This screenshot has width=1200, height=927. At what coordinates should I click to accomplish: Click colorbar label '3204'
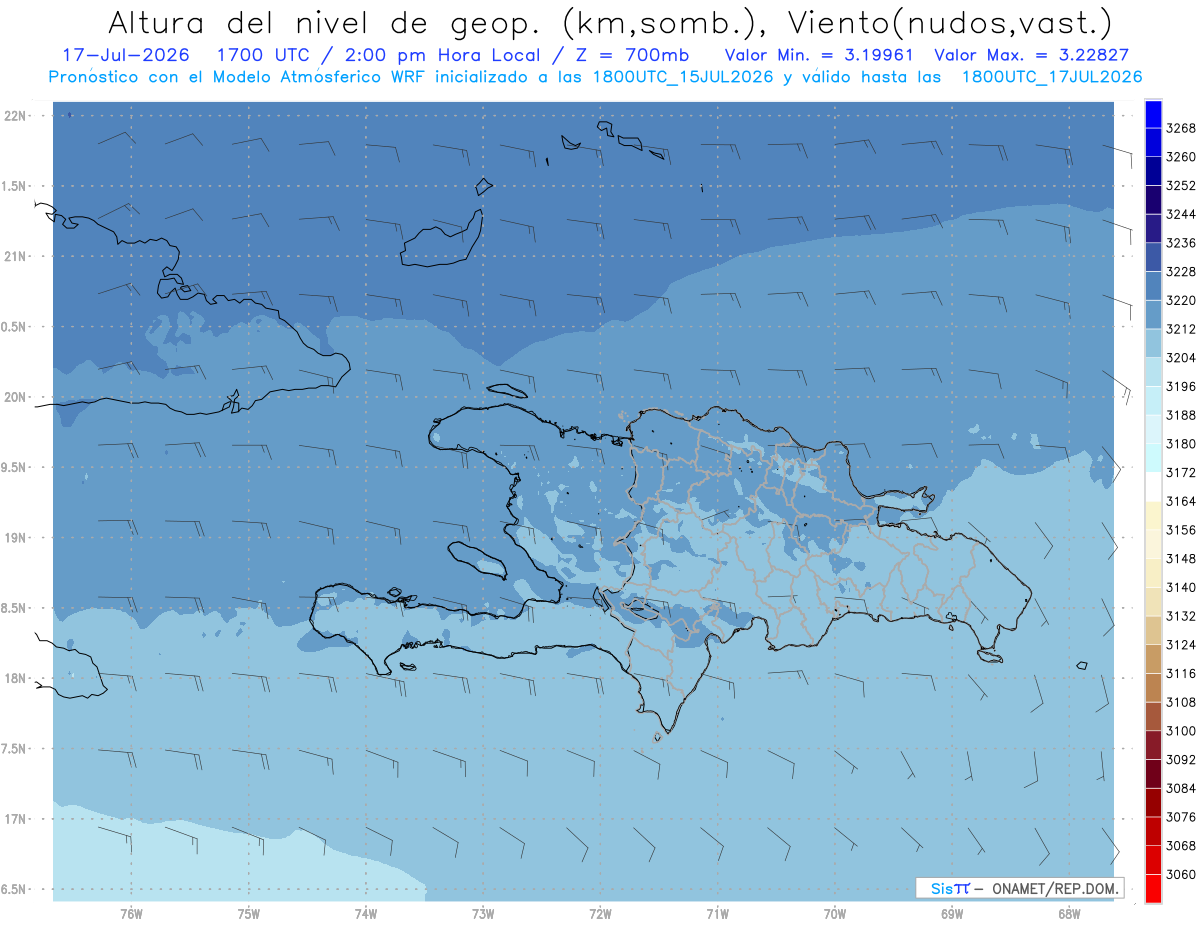1181,358
